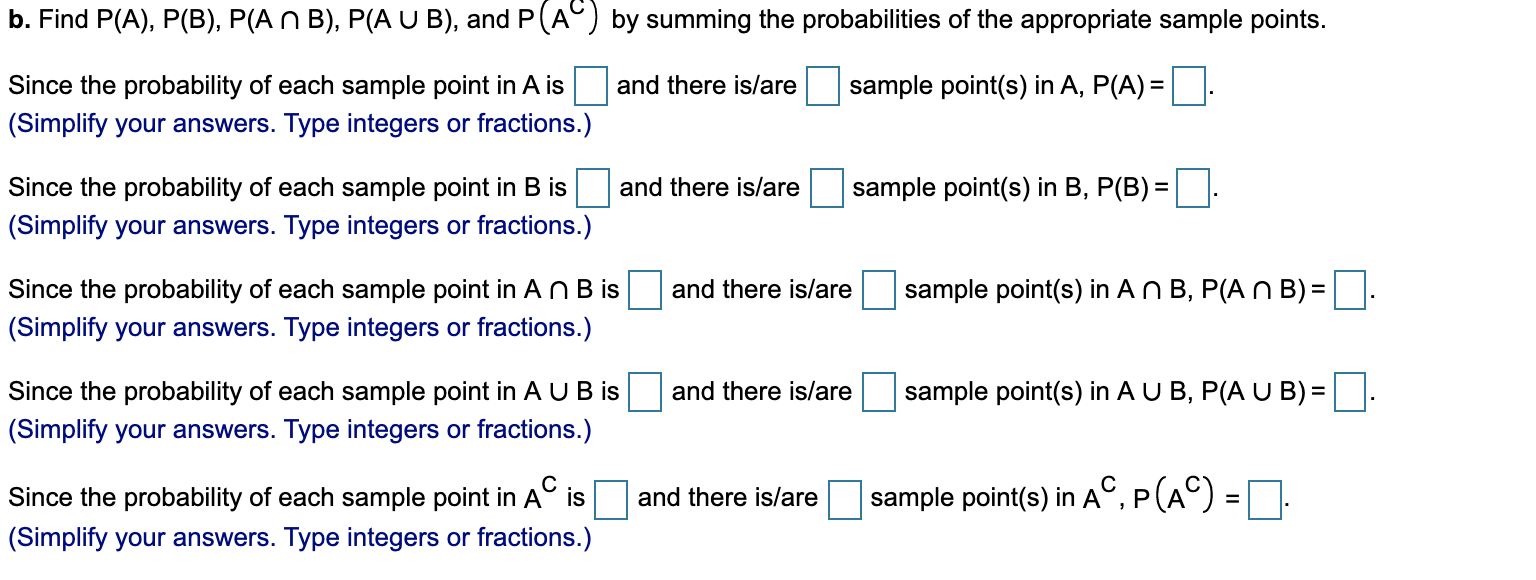Click the probability box for sample points in A ∪ B
The height and width of the screenshot is (580, 1536).
[643, 394]
